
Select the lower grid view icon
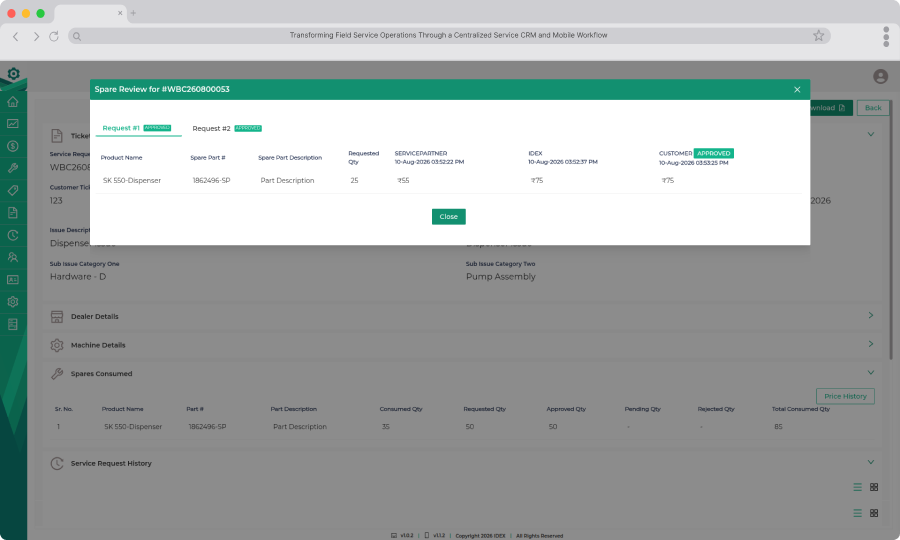coord(874,513)
